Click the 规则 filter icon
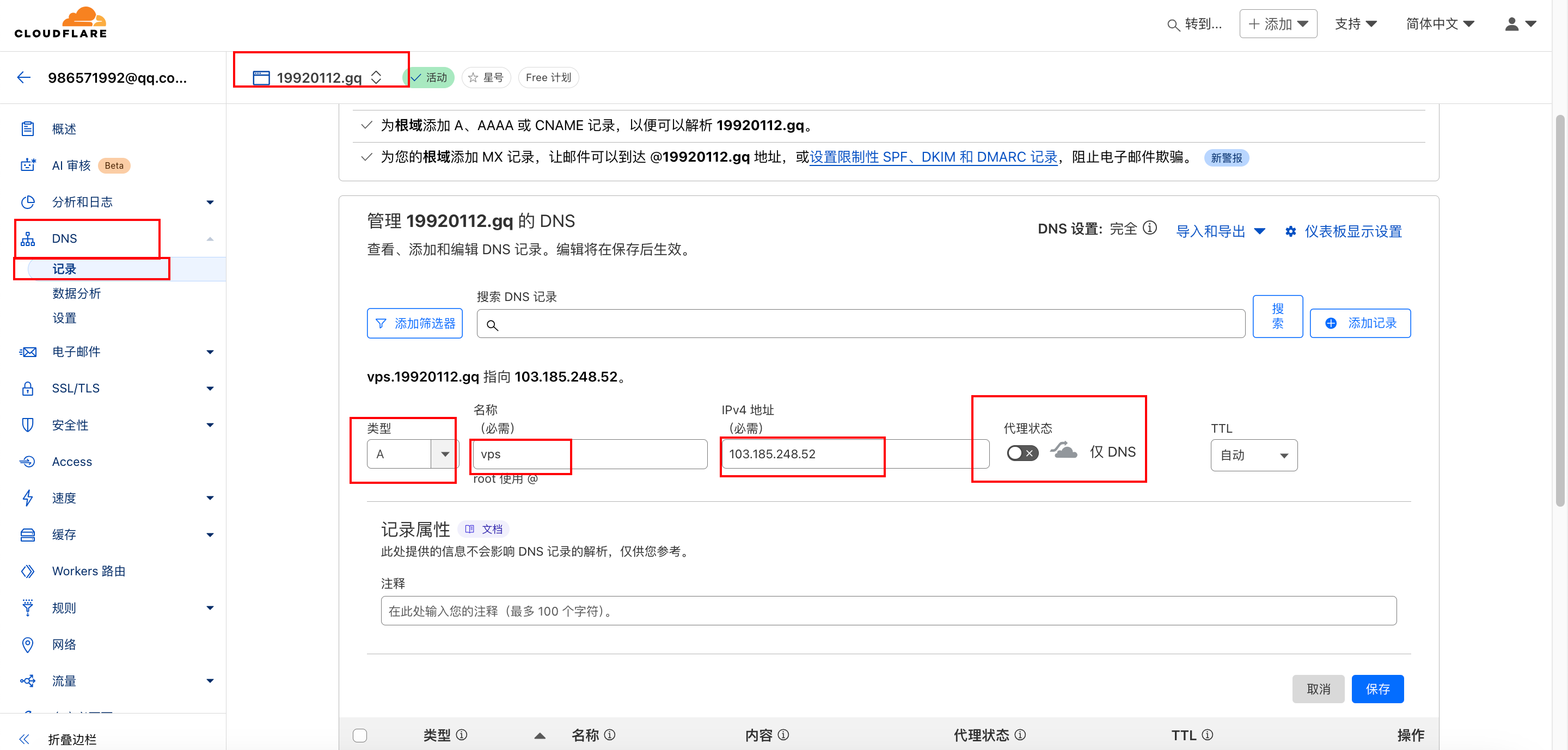The height and width of the screenshot is (750, 1568). pos(27,607)
